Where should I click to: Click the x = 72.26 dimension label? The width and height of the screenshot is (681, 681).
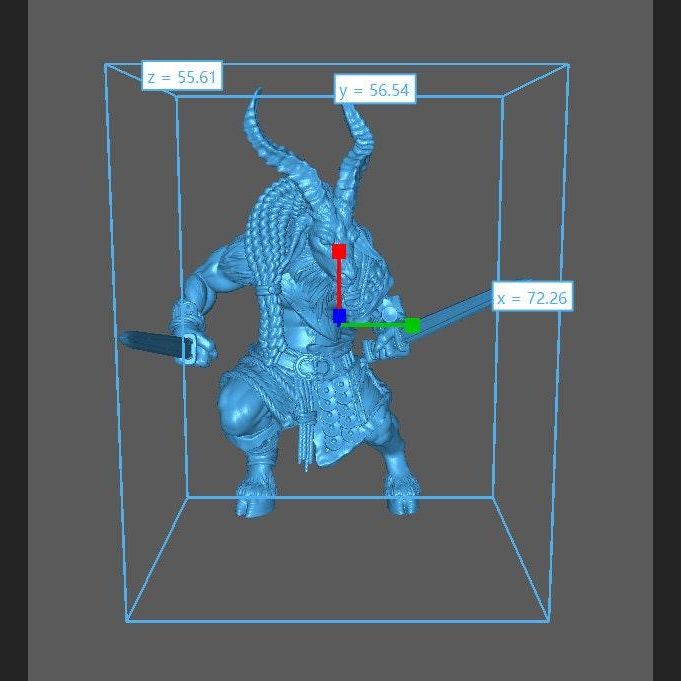click(533, 298)
